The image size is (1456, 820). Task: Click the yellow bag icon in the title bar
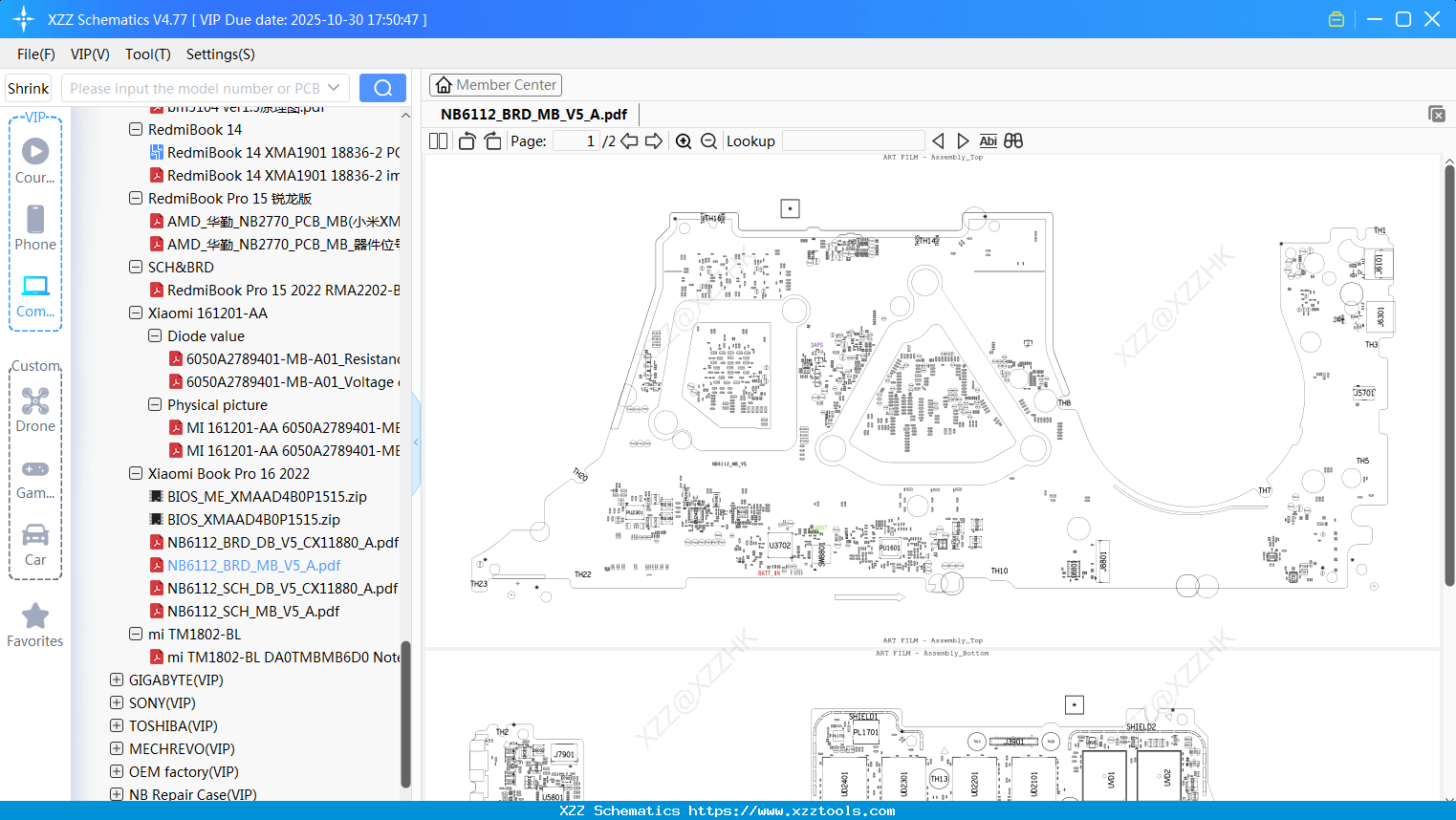pyautogui.click(x=1336, y=19)
